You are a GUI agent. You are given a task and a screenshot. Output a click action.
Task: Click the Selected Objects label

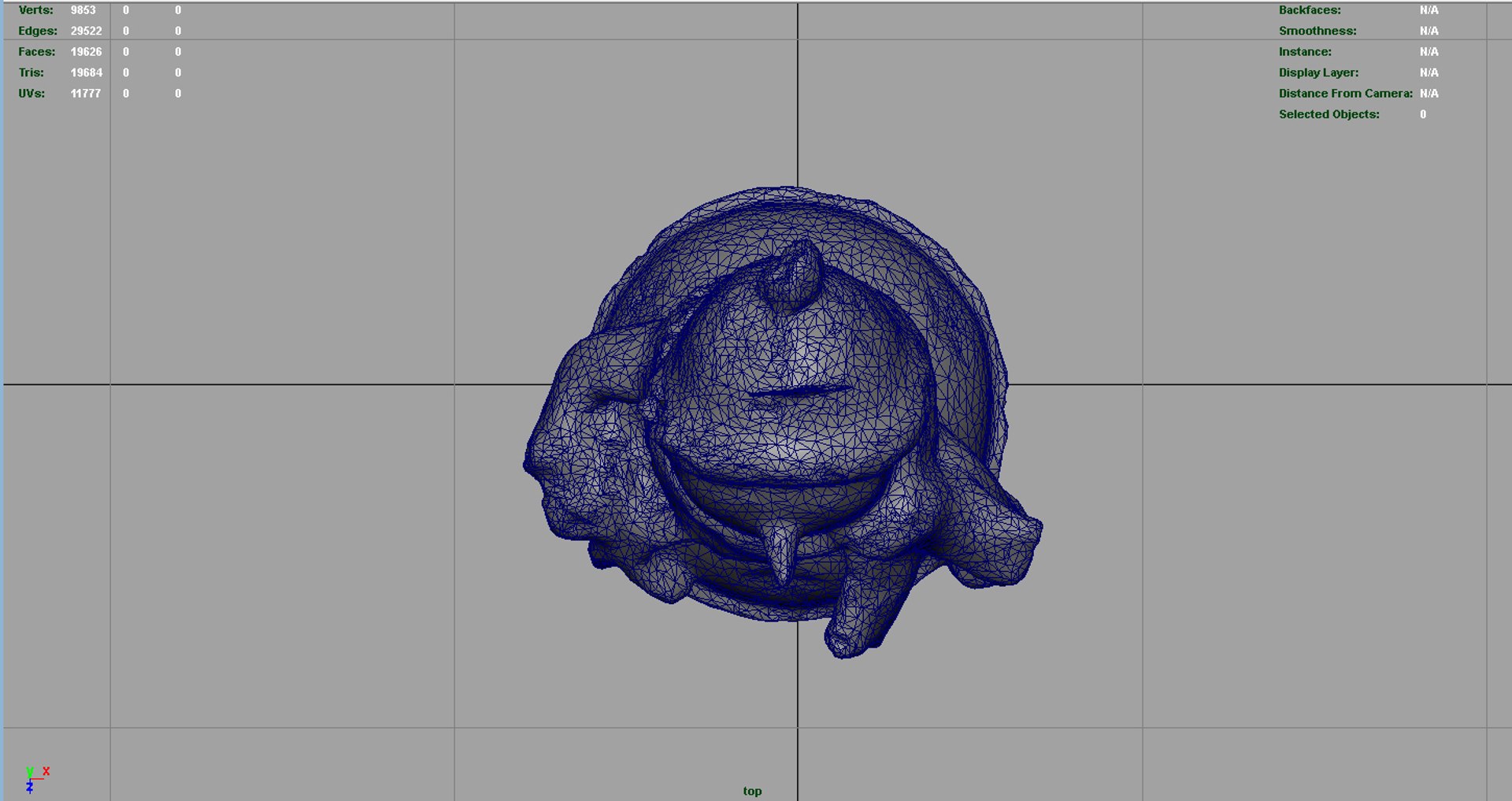1329,114
